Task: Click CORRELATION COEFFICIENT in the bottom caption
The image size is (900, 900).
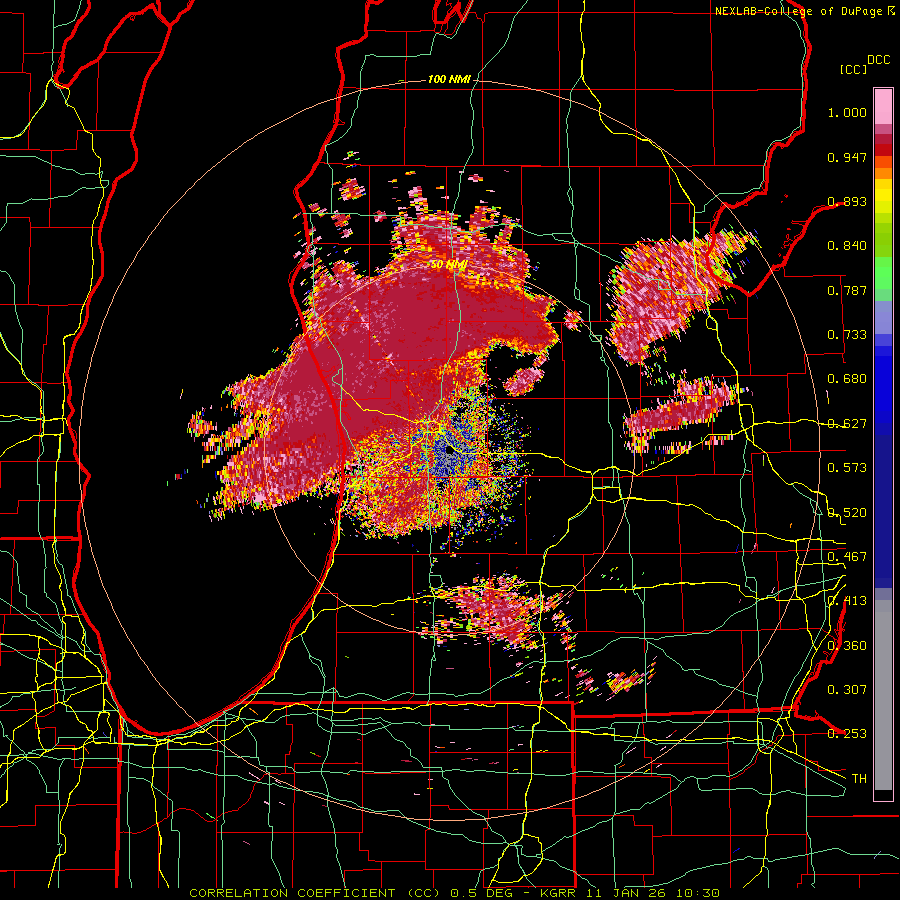Action: tap(293, 893)
